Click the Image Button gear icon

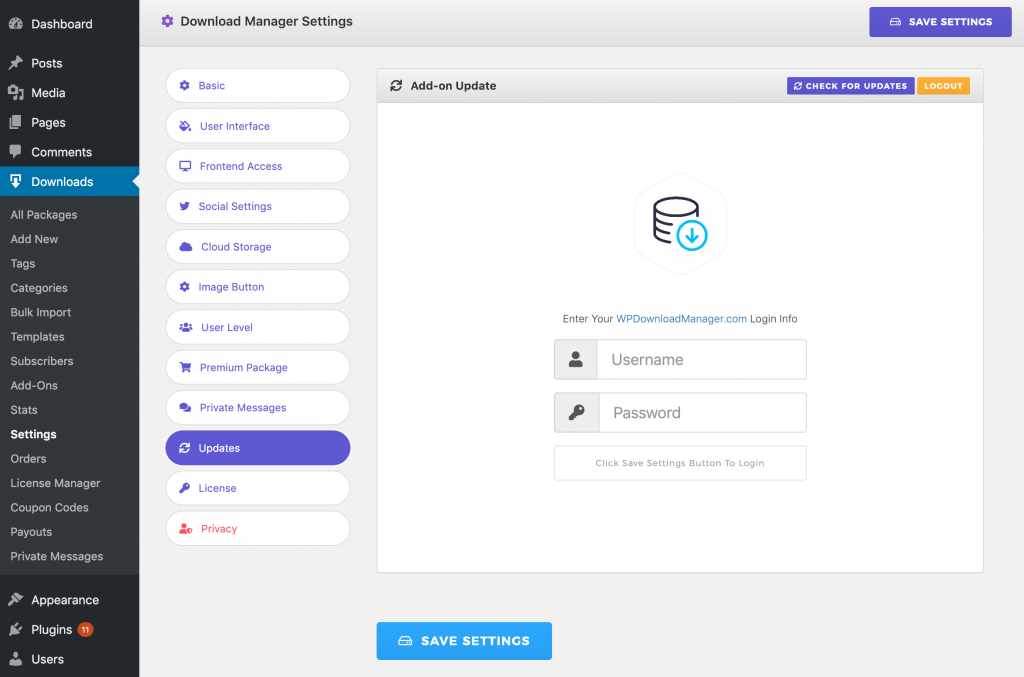pos(185,287)
